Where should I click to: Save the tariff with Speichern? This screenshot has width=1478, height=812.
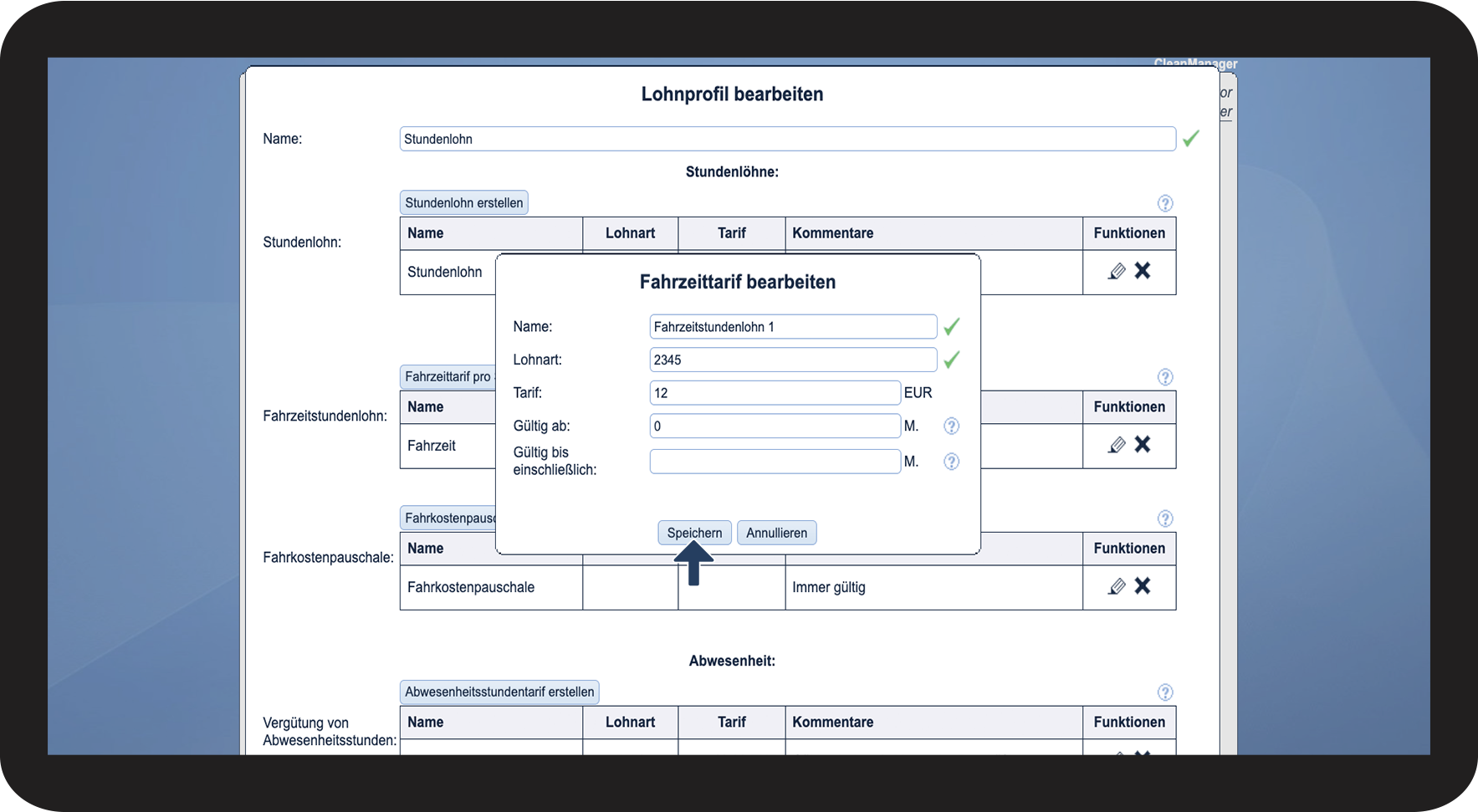(x=694, y=533)
